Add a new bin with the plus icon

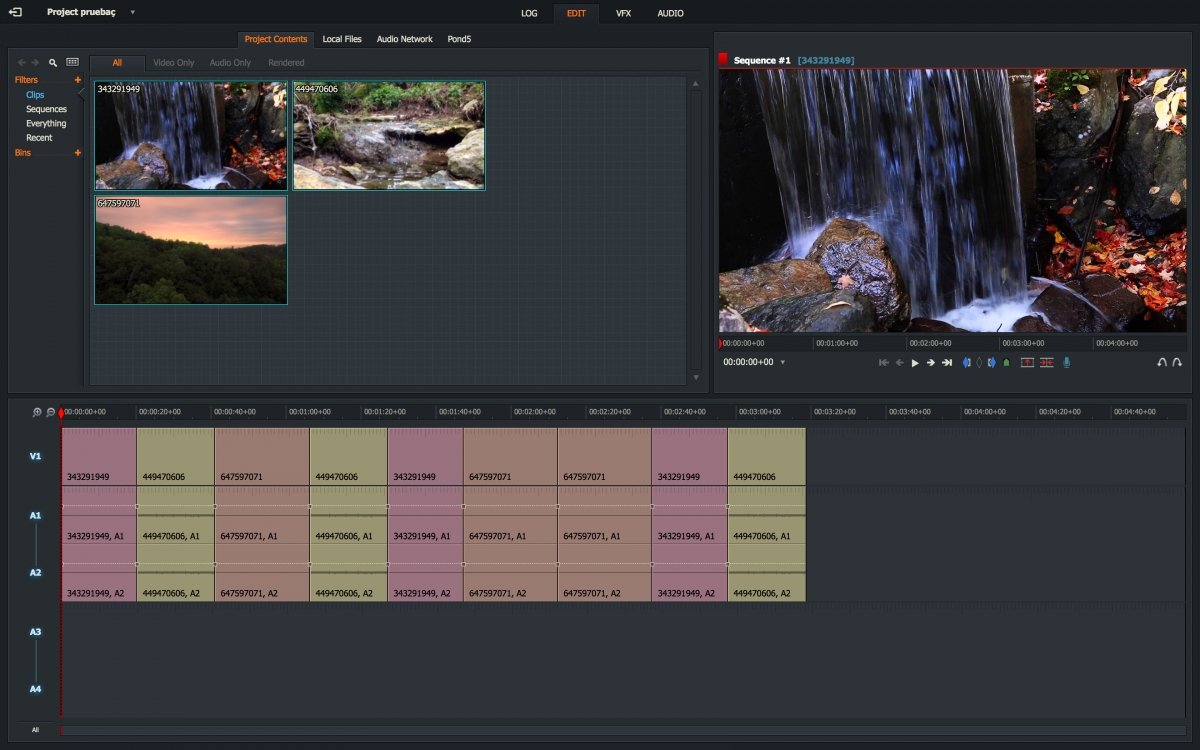pos(78,153)
